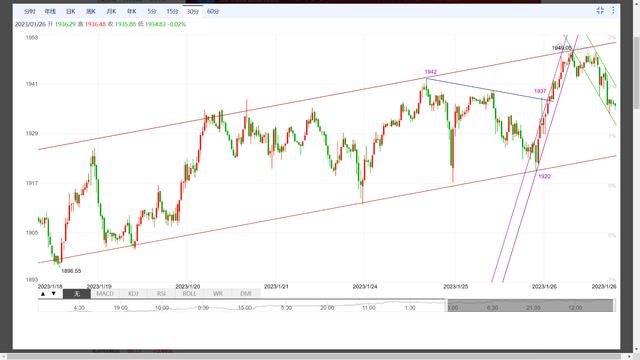Viewport: 640px width, 360px height.
Task: Enable the WR indicator
Action: point(218,293)
